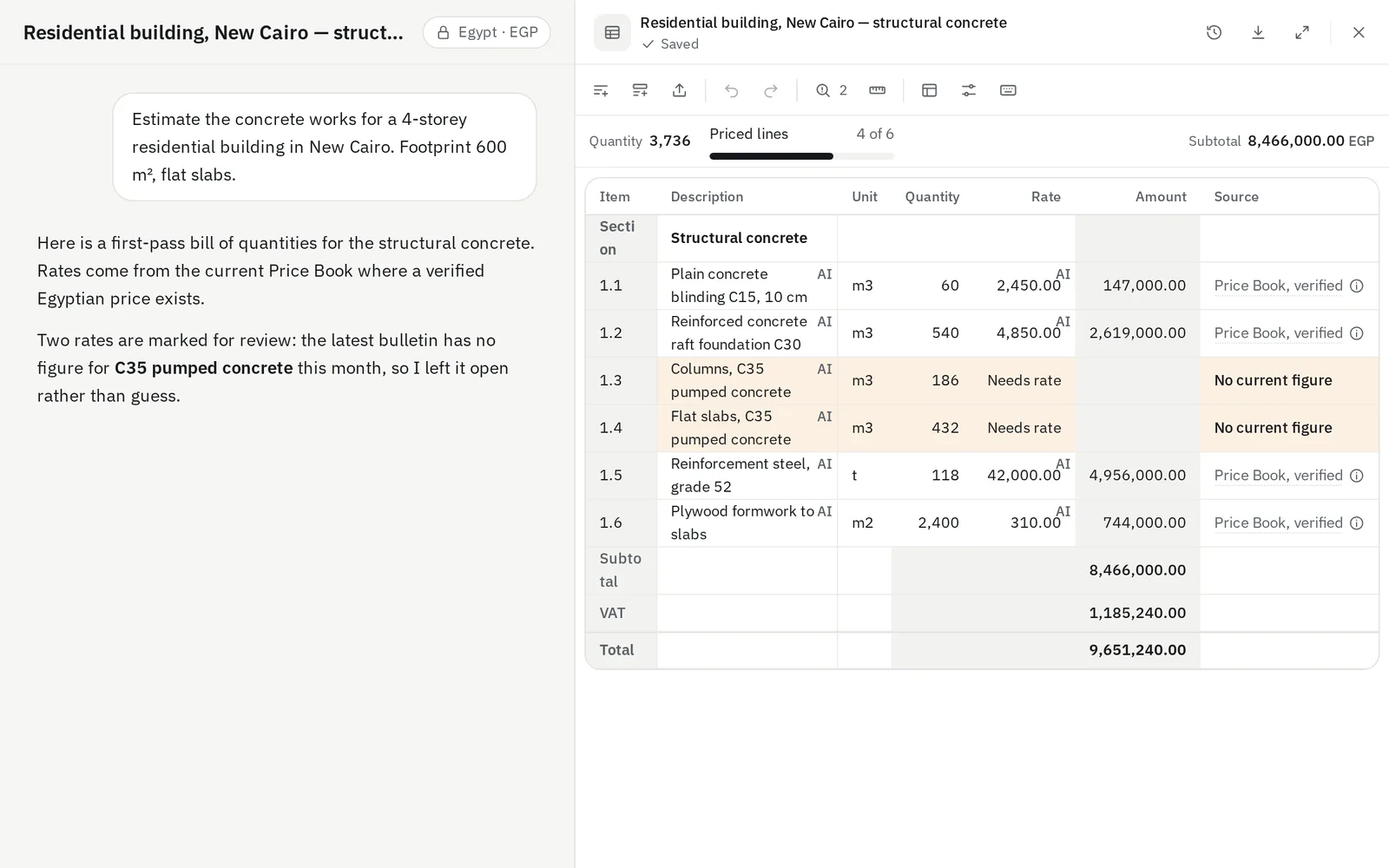Click the 'Structural concrete' section title
This screenshot has width=1389, height=868.
[739, 238]
